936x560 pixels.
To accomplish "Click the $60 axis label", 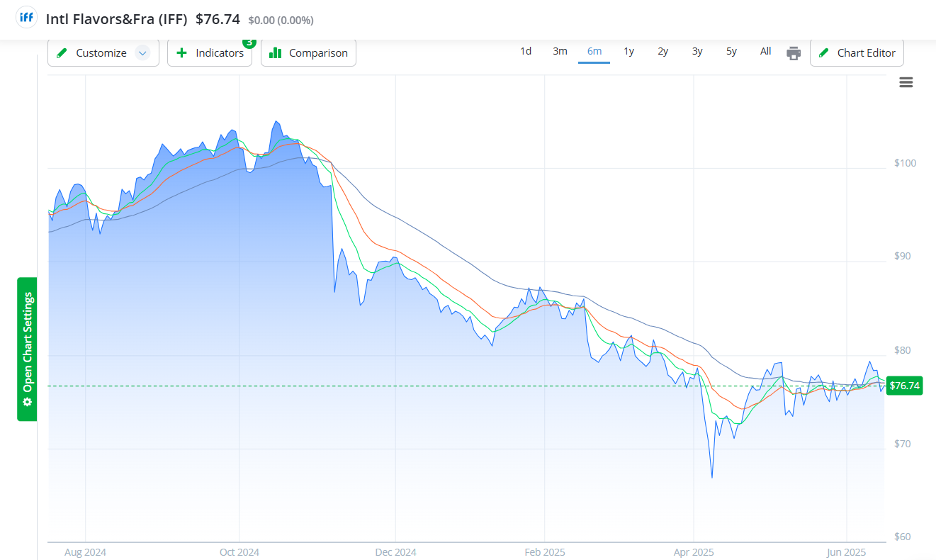I will pyautogui.click(x=903, y=537).
